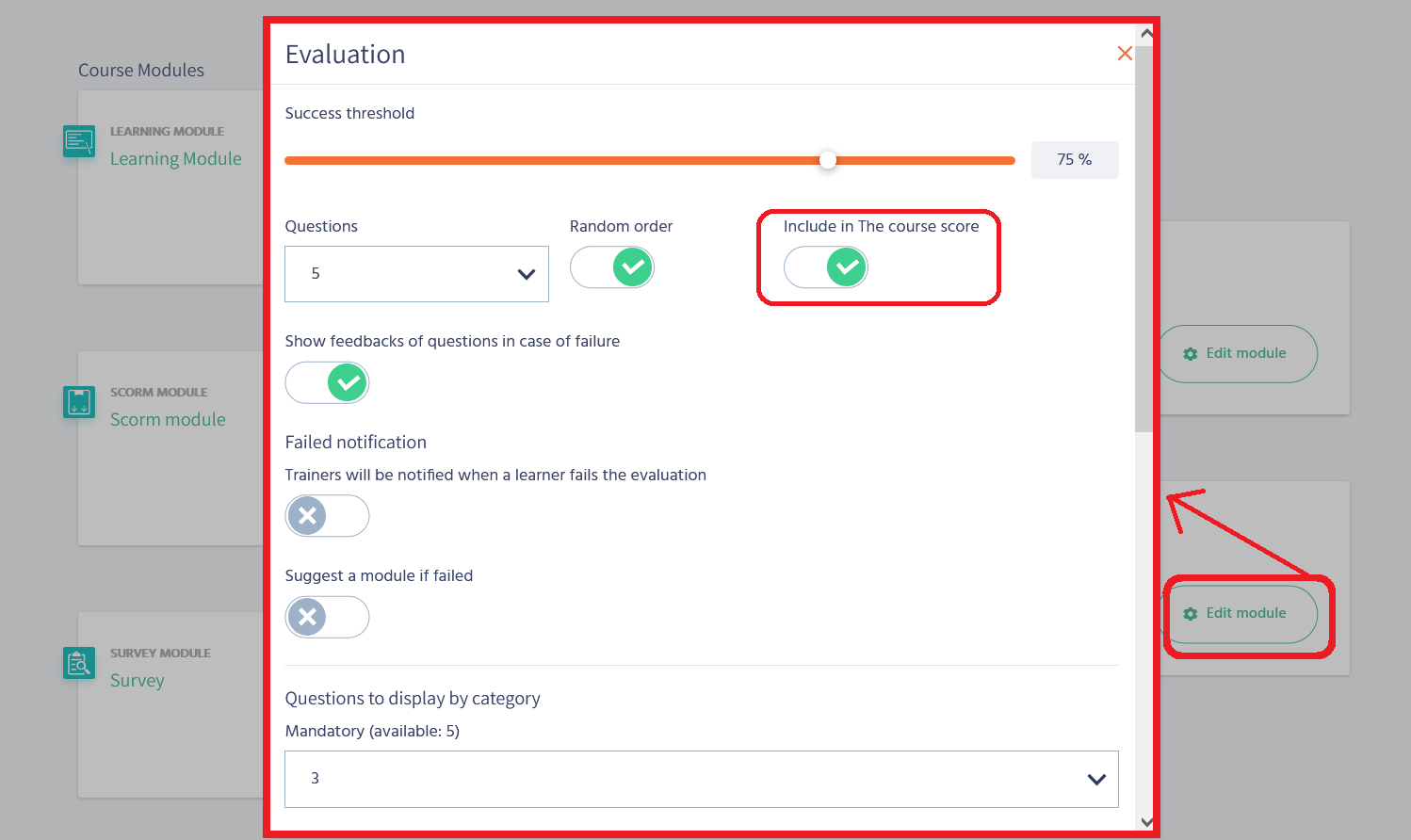Click the Learning Module icon
This screenshot has height=840, width=1411.
pos(79,141)
